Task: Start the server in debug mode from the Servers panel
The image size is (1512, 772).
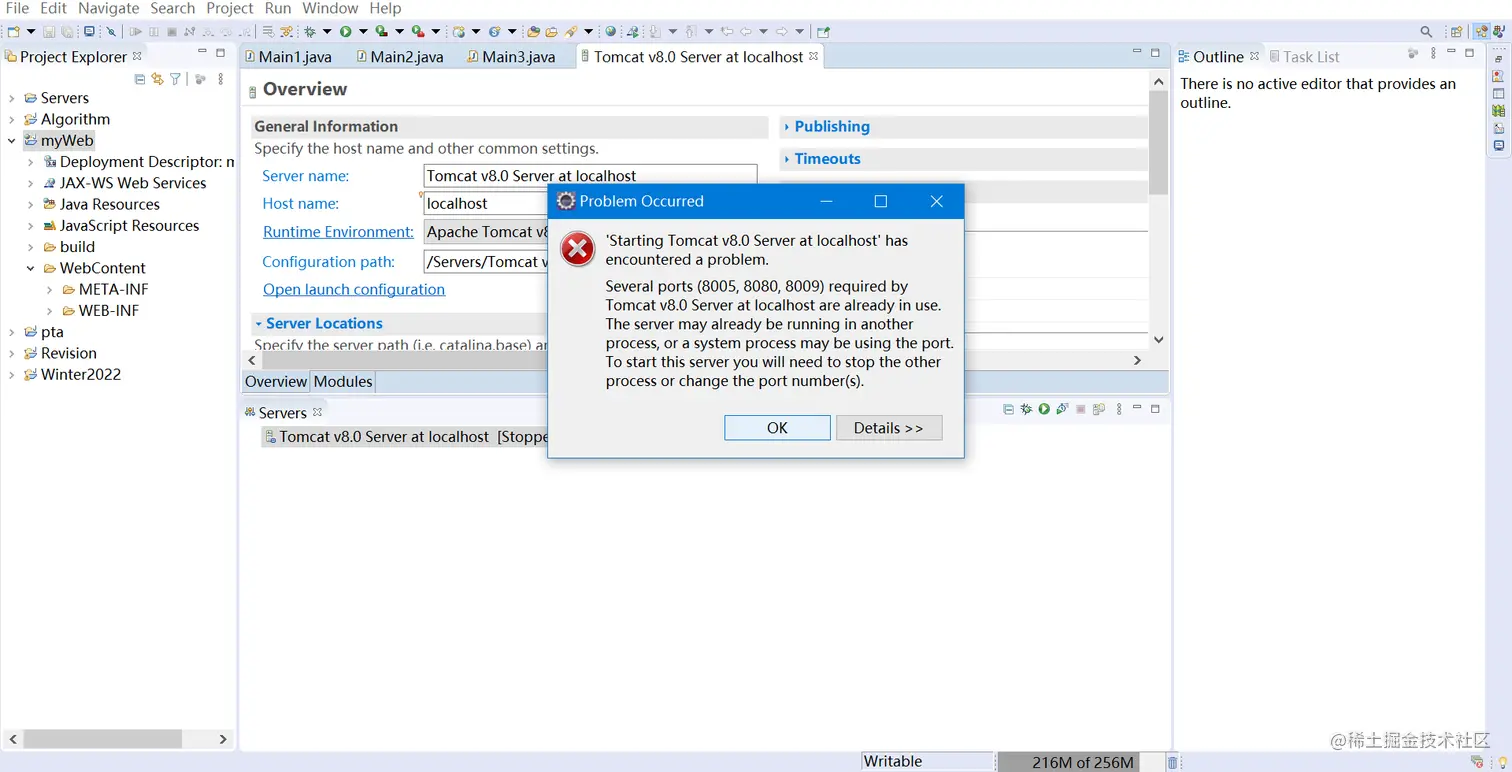Action: pos(1026,409)
